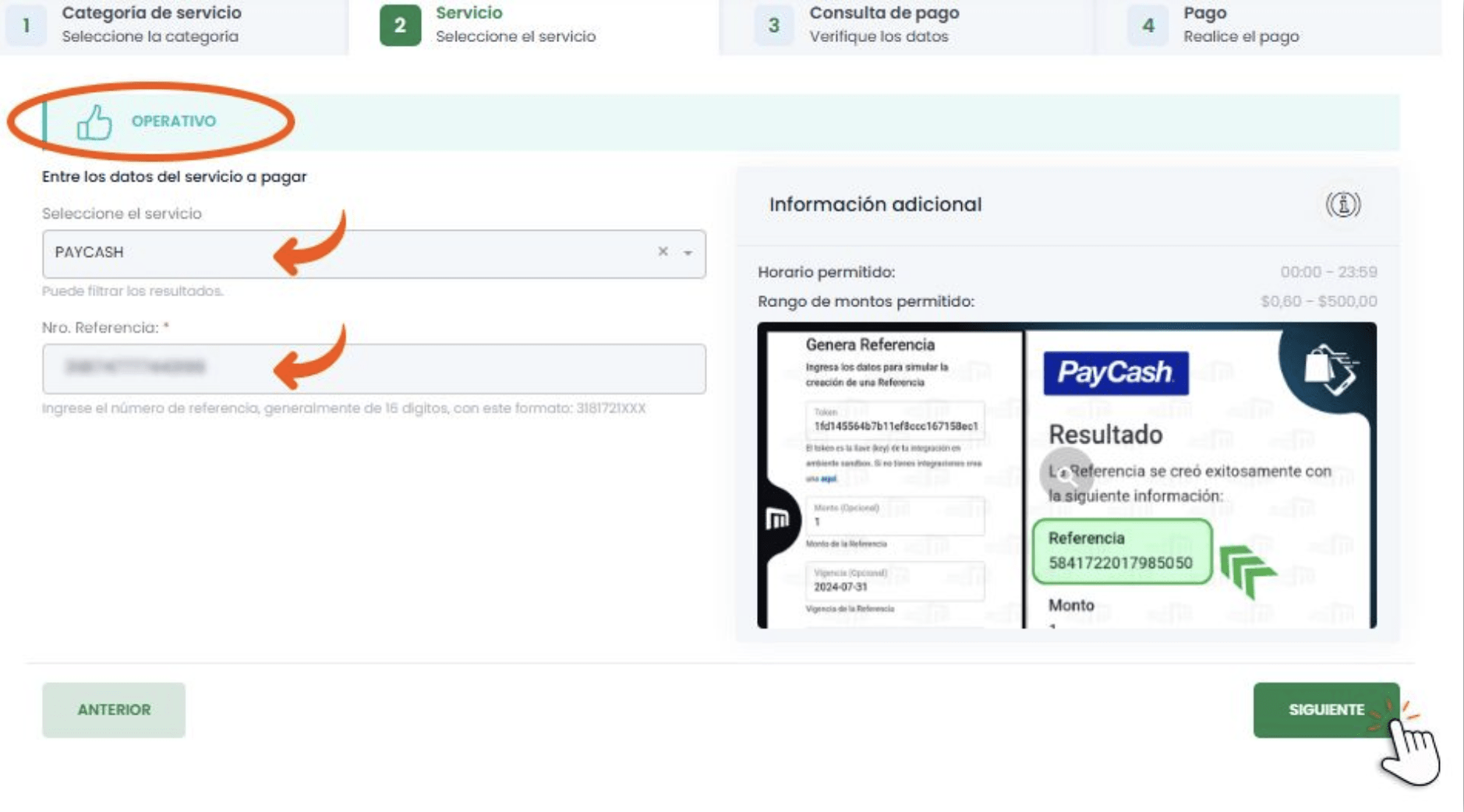Click the 'Entre los datos del servicio a pagar' text

[175, 176]
